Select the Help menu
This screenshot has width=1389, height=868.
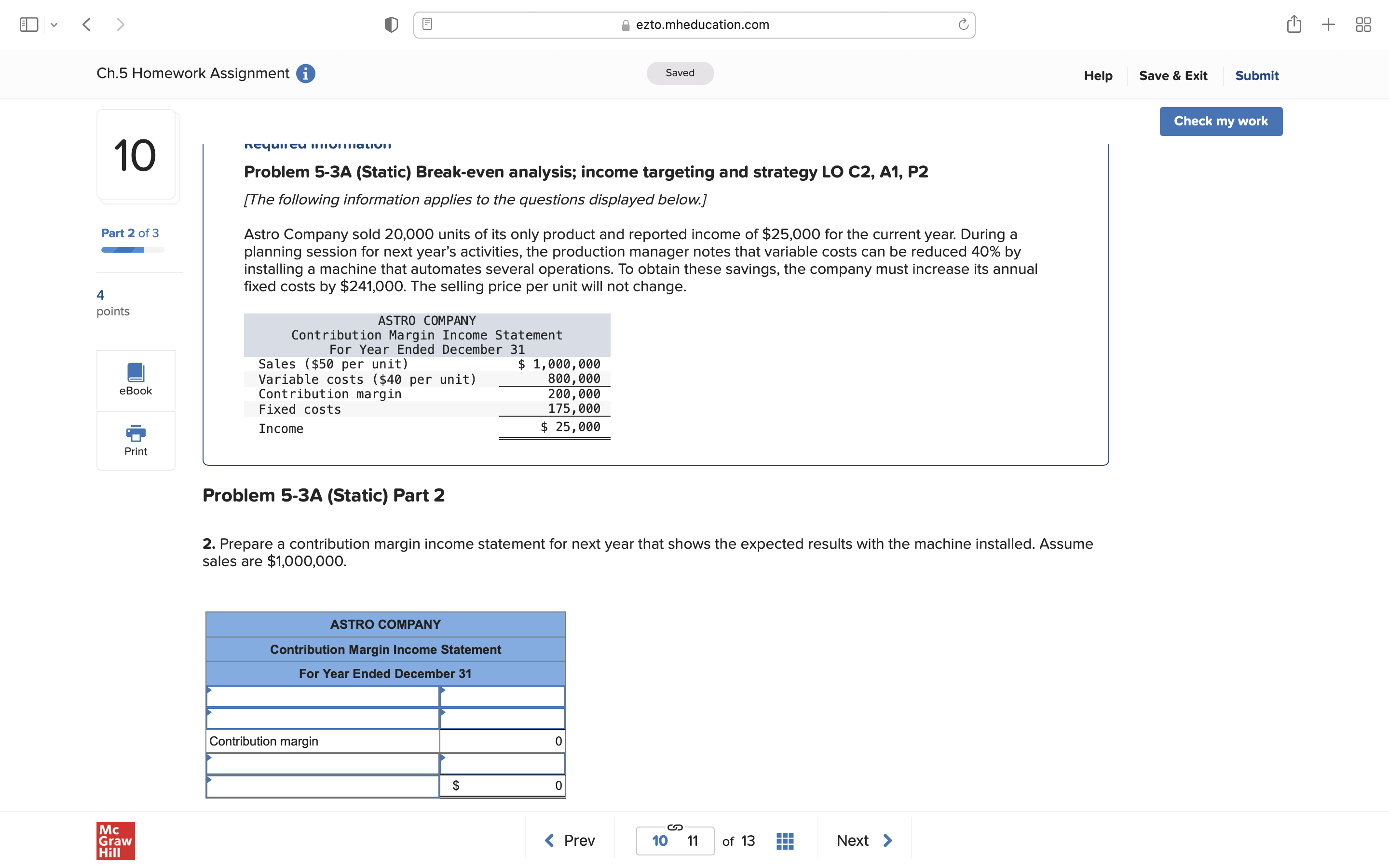1097,75
